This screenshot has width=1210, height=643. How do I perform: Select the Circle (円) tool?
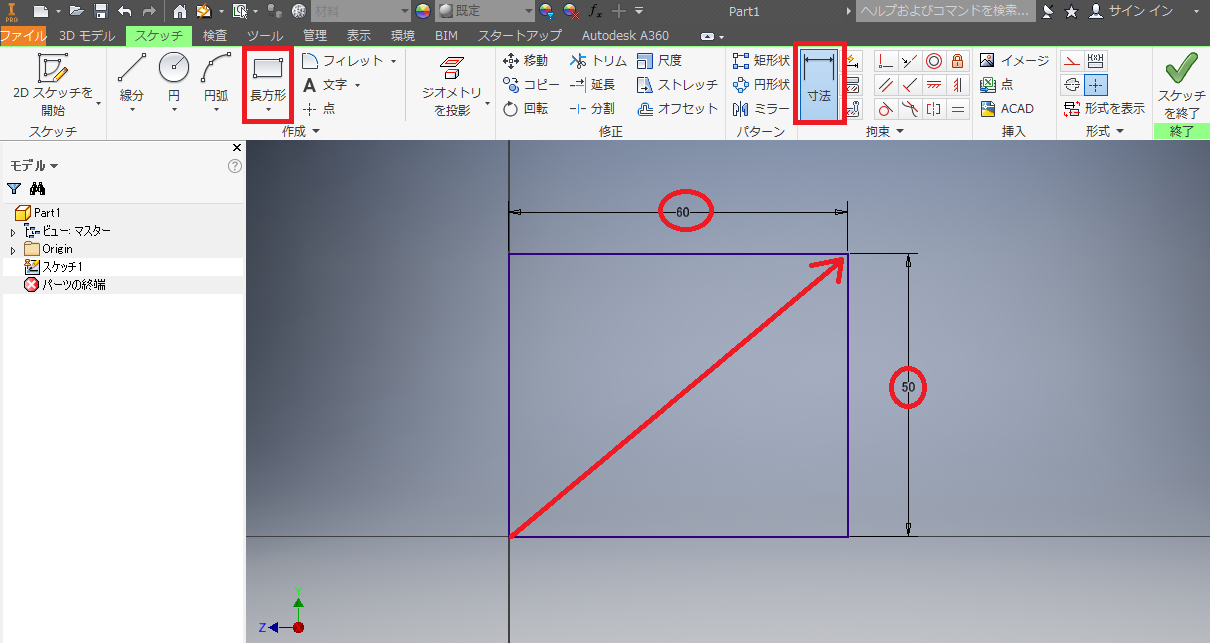pos(174,76)
